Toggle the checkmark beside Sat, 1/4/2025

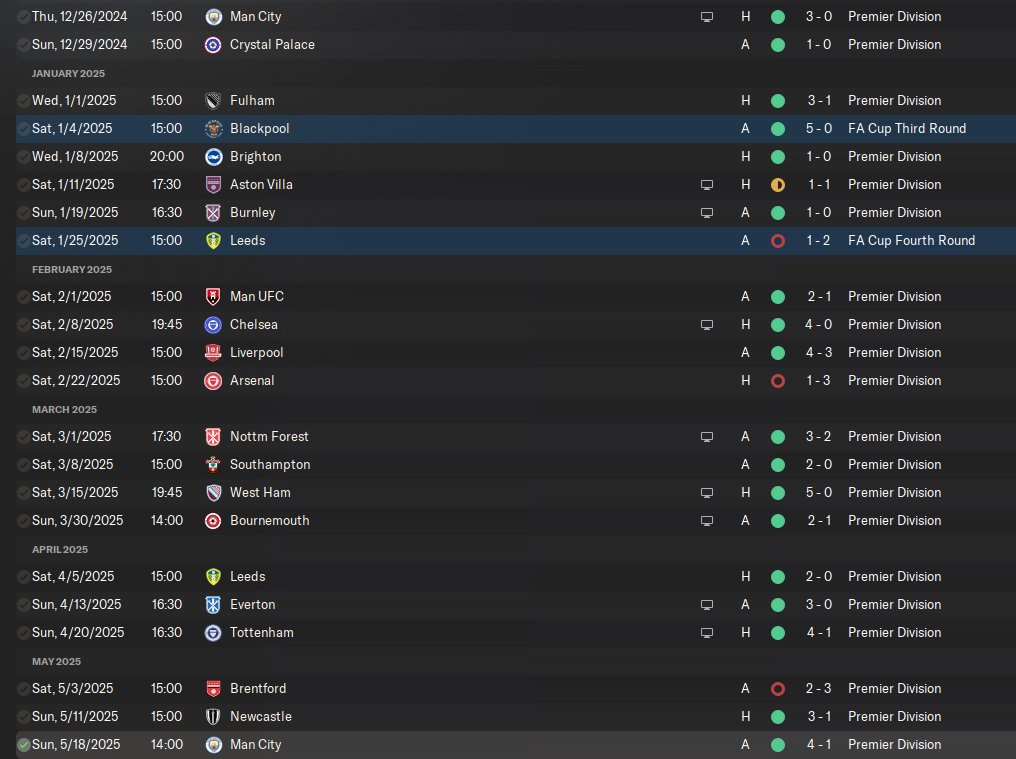[x=23, y=129]
